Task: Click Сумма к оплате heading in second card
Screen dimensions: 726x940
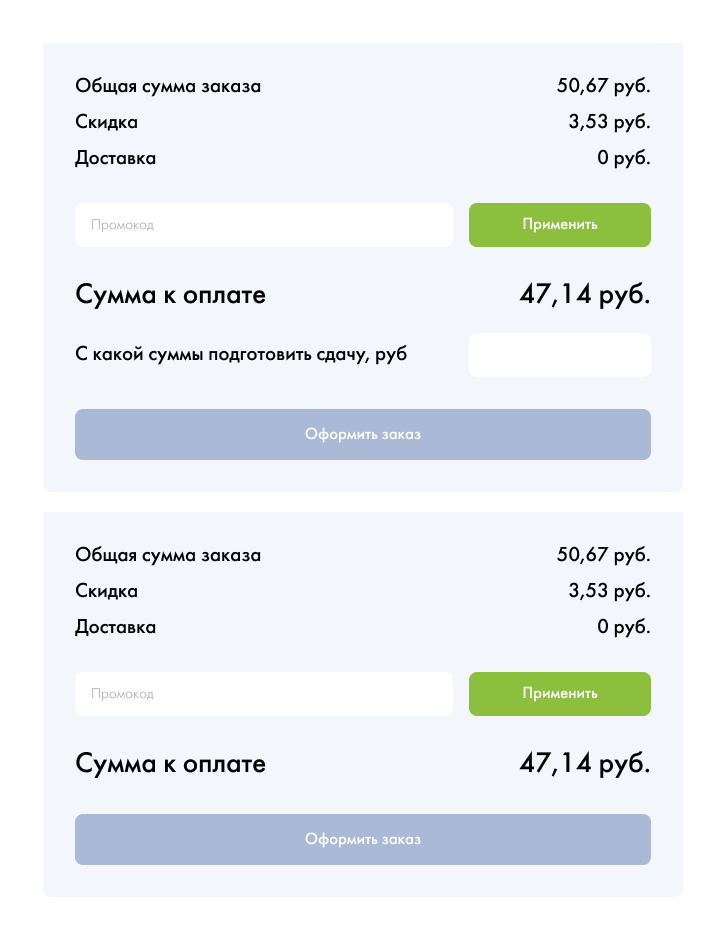Action: [x=171, y=764]
